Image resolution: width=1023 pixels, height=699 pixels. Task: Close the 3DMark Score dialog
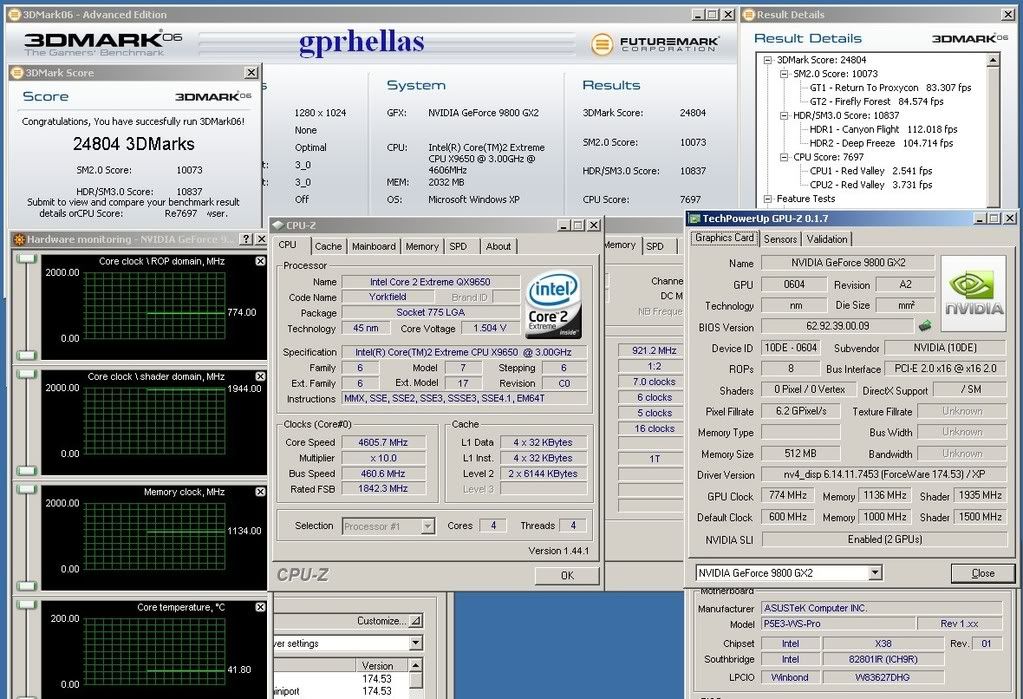251,72
